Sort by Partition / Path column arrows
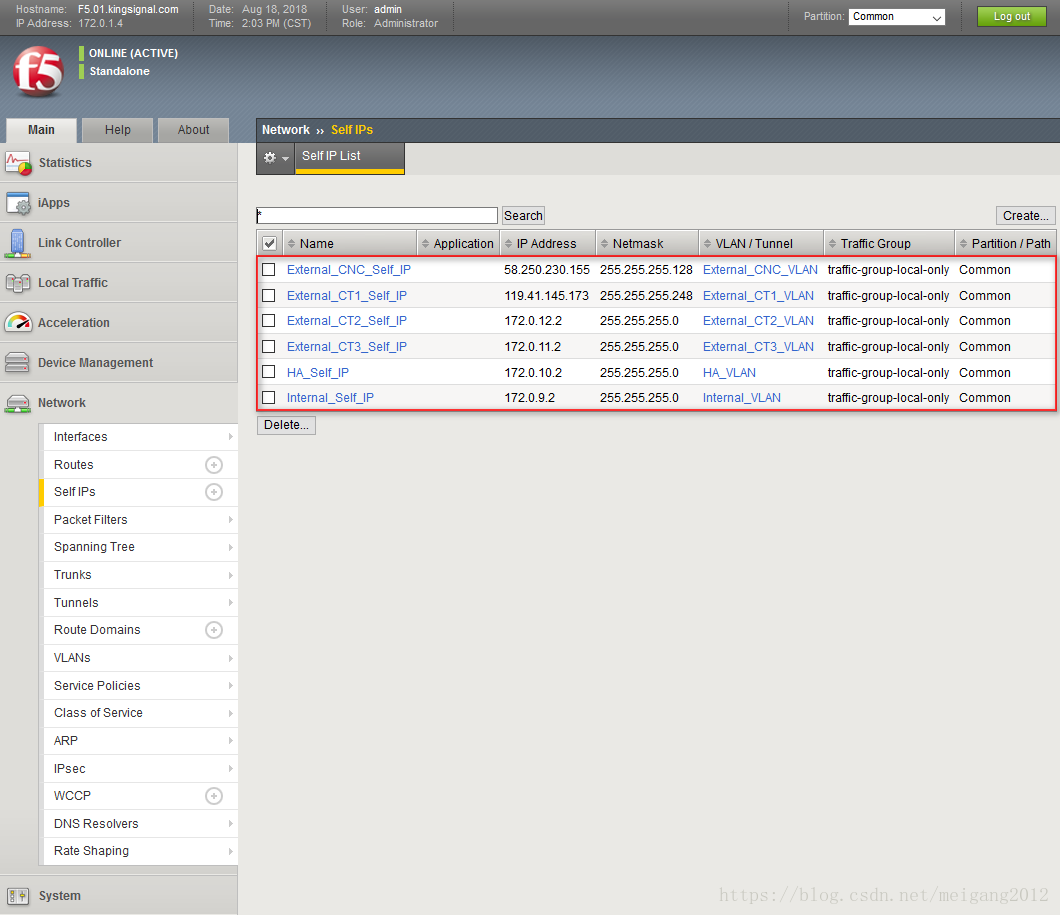This screenshot has height=915, width=1060. click(x=963, y=244)
